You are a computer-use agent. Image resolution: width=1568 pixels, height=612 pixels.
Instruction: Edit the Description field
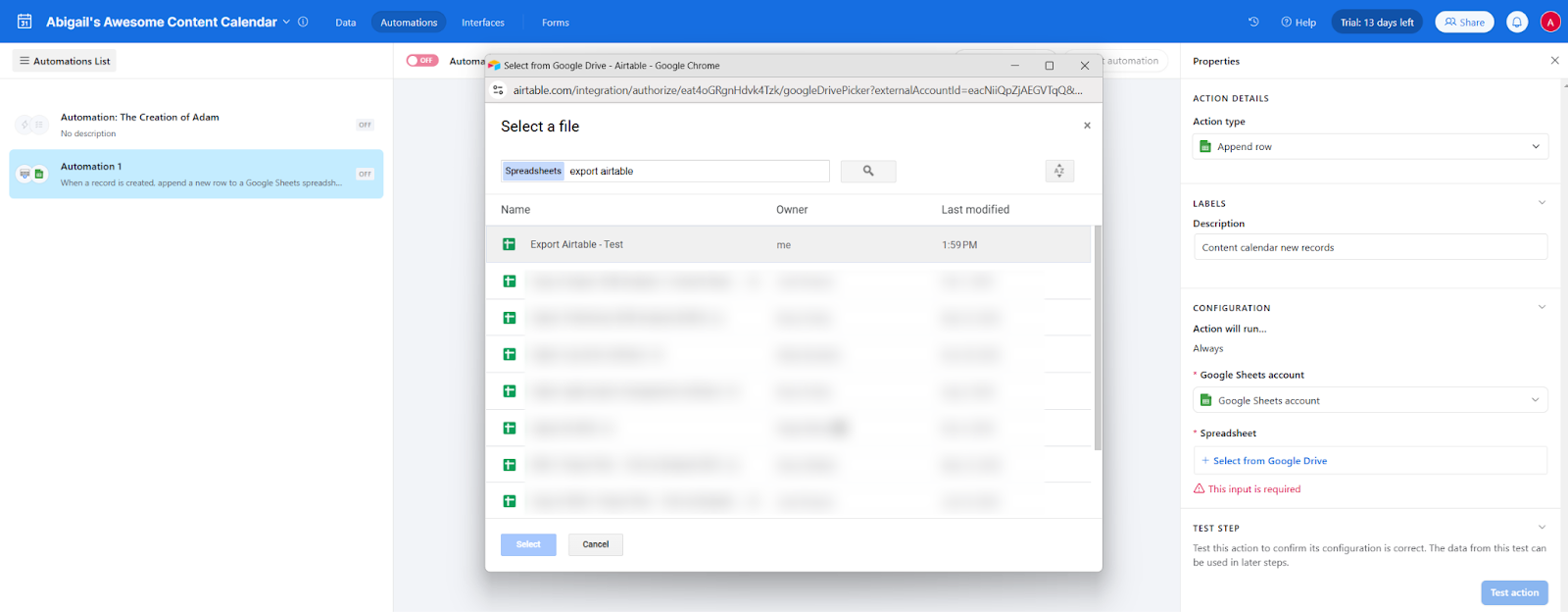(1370, 247)
